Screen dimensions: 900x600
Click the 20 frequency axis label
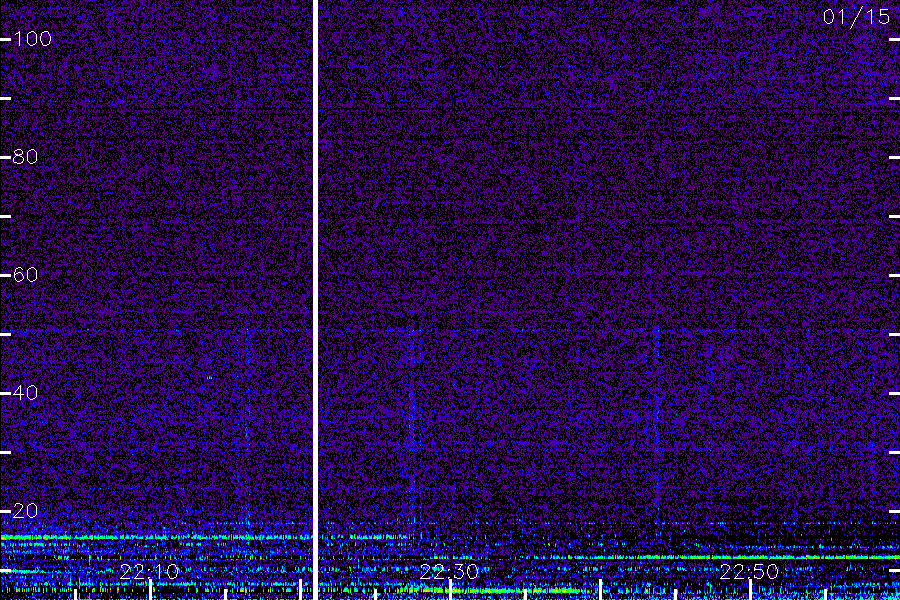click(25, 510)
